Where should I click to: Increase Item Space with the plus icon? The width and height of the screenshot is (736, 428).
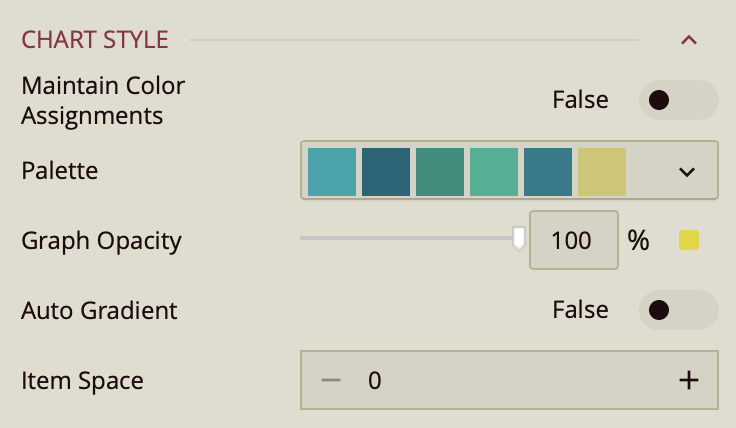[688, 380]
